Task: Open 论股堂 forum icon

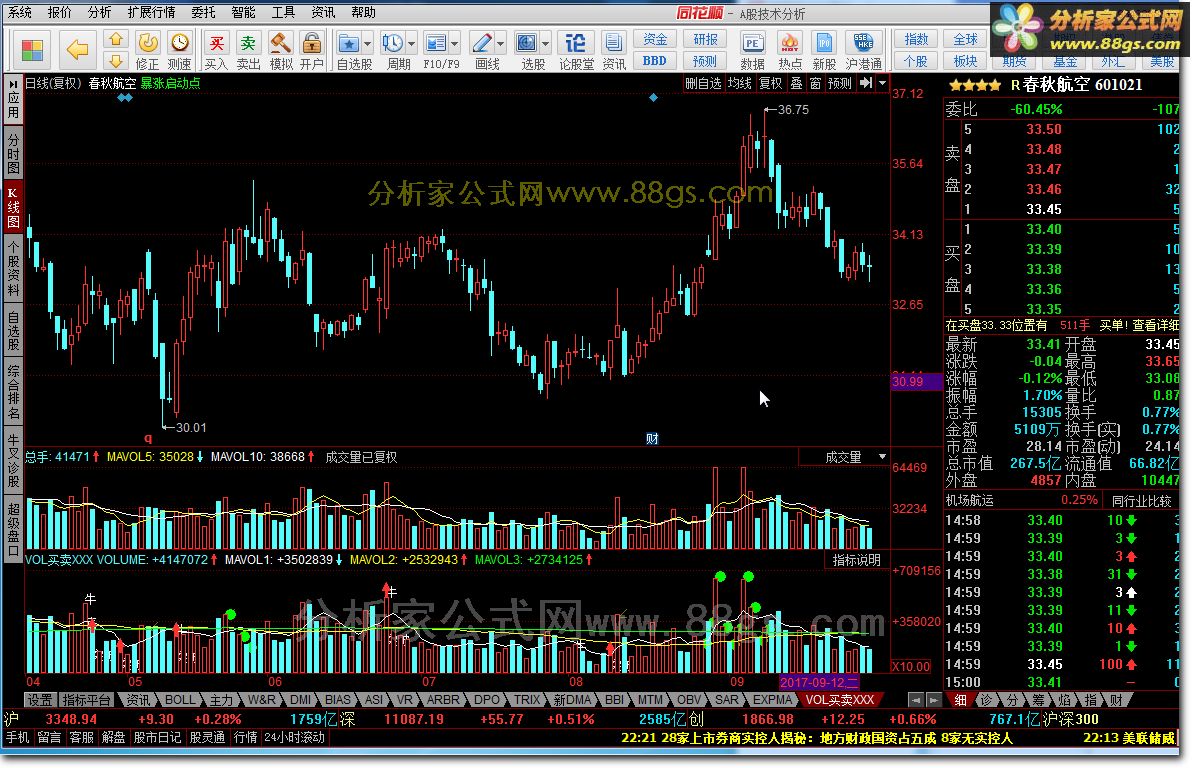Action: (576, 50)
